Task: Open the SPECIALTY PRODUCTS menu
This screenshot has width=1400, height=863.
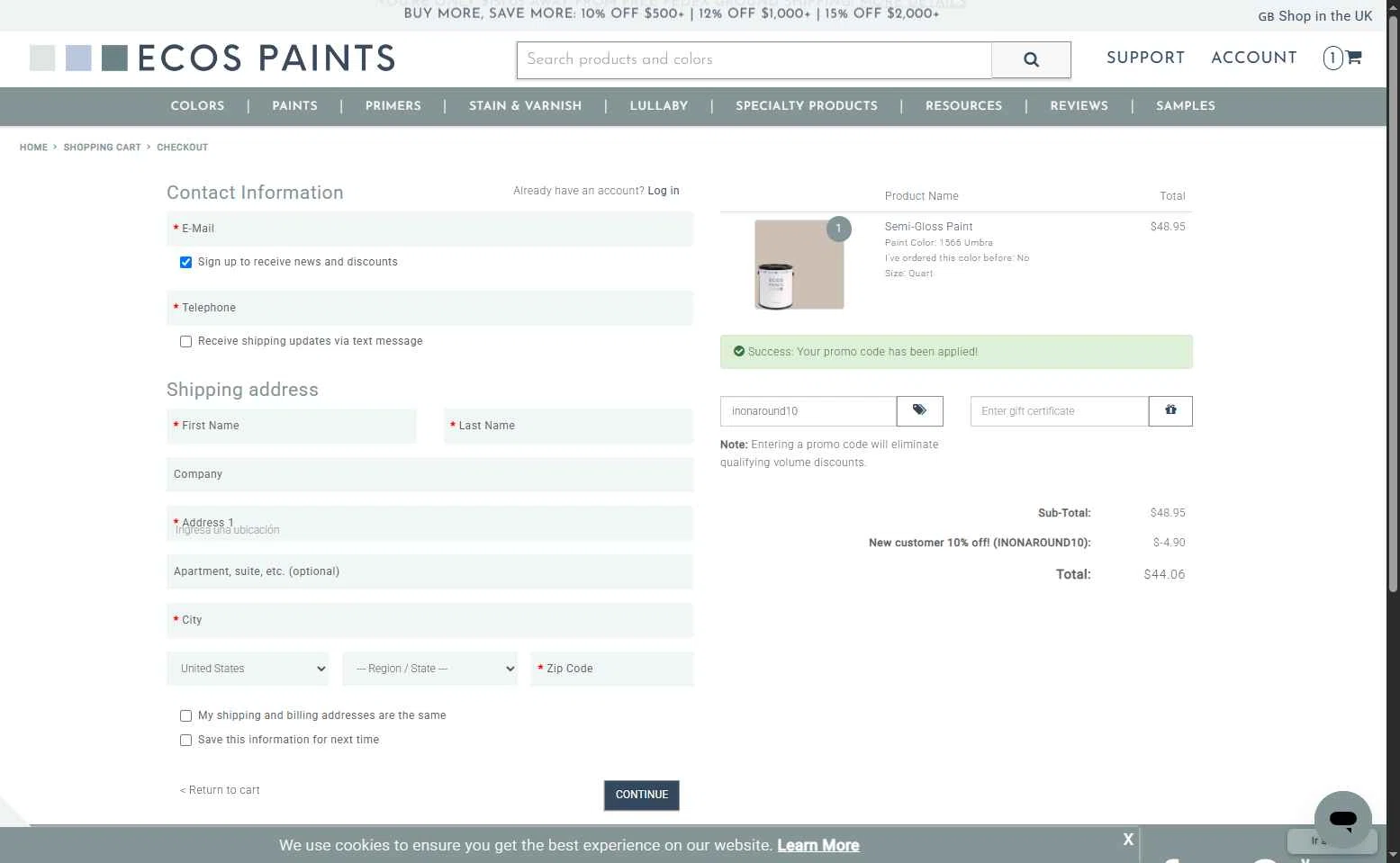Action: [x=806, y=106]
